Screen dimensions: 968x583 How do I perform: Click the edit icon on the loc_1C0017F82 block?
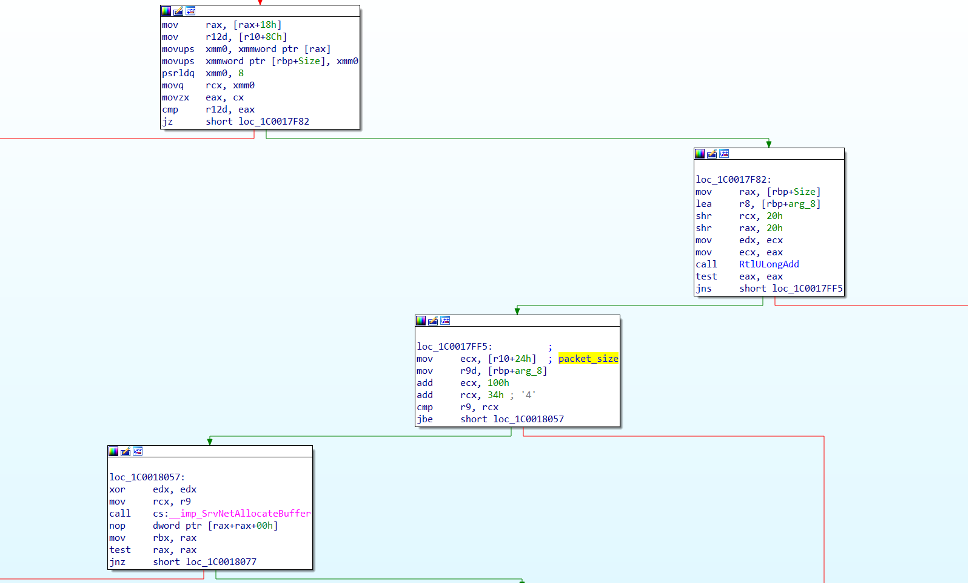pyautogui.click(x=712, y=154)
